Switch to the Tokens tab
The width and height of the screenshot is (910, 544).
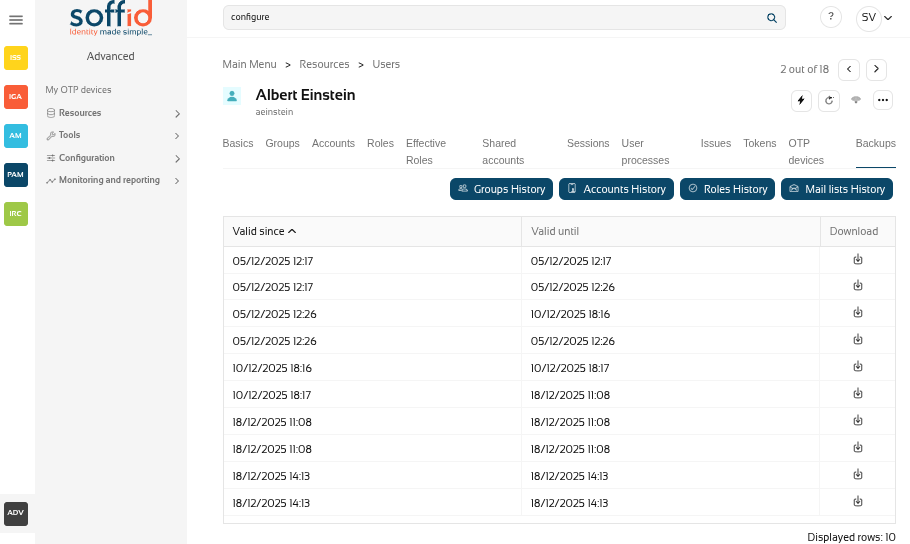point(759,143)
